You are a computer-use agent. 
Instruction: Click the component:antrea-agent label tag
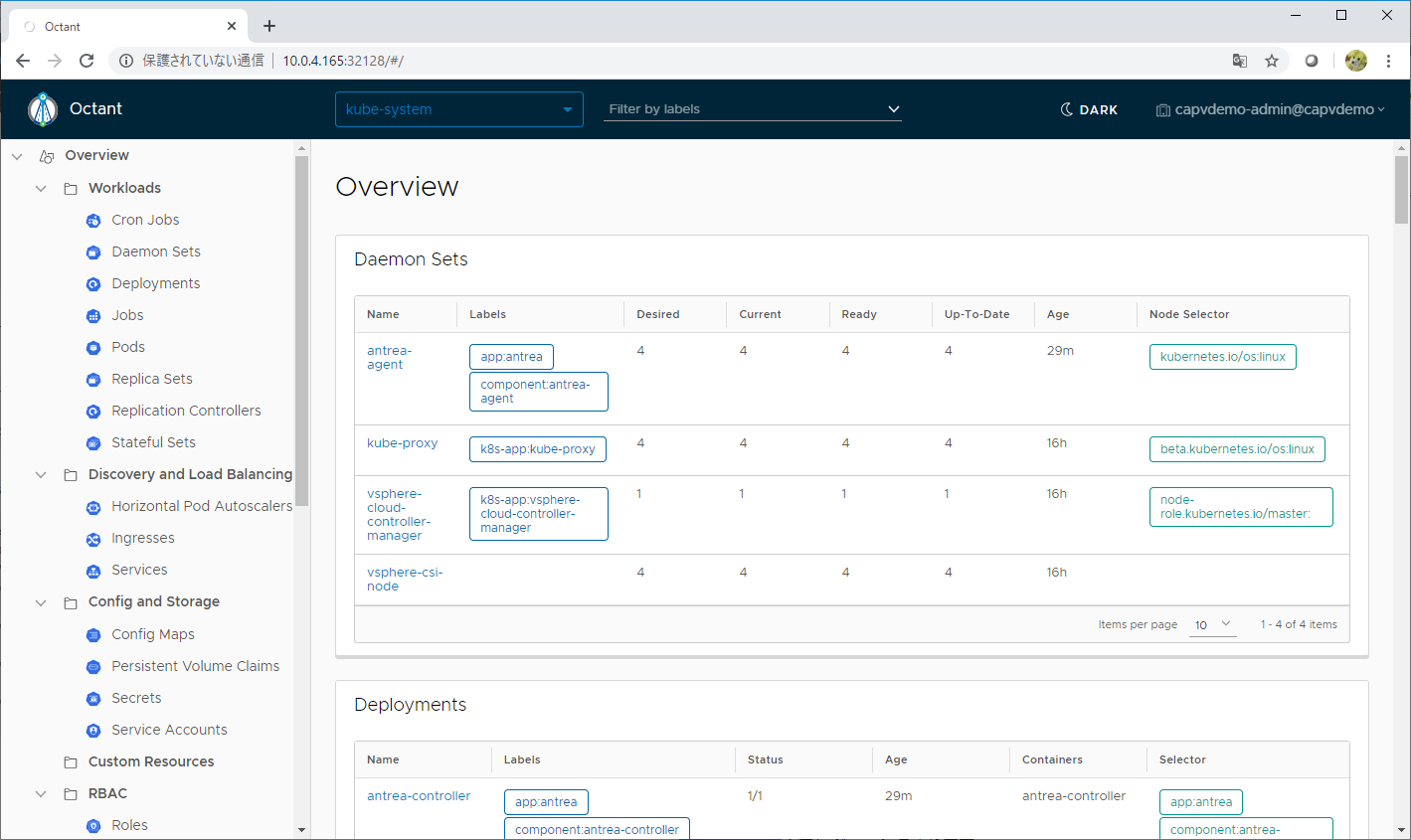point(539,392)
